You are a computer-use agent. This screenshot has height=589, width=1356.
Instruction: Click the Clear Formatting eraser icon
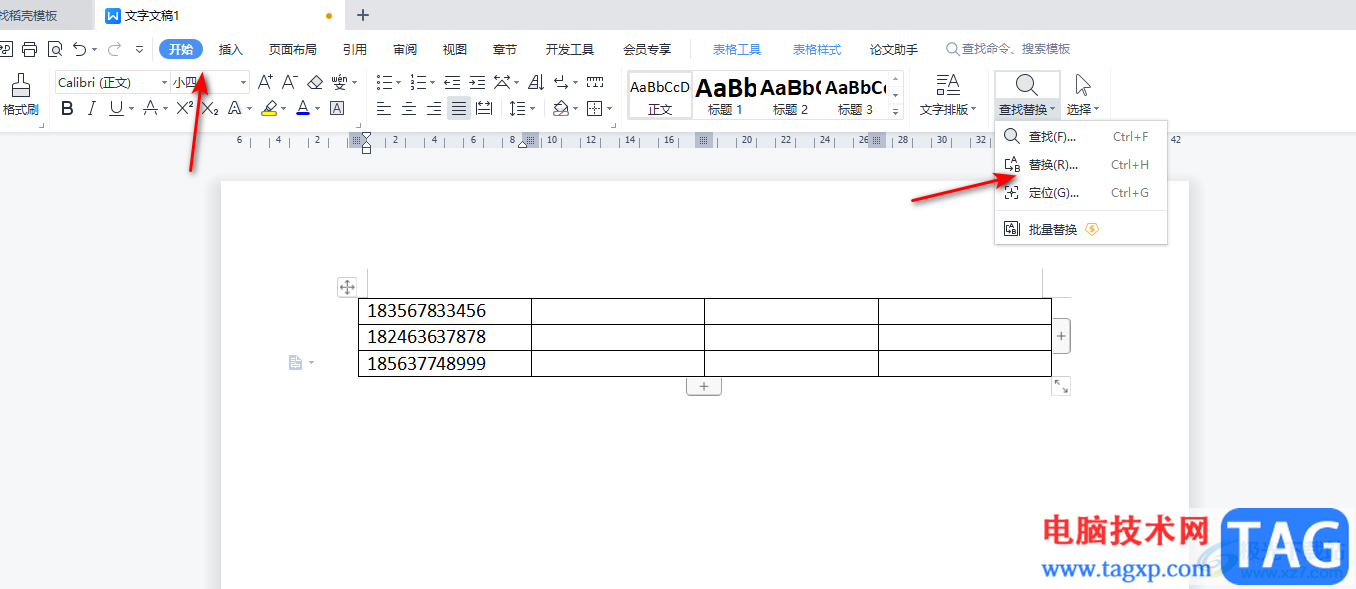pyautogui.click(x=315, y=82)
